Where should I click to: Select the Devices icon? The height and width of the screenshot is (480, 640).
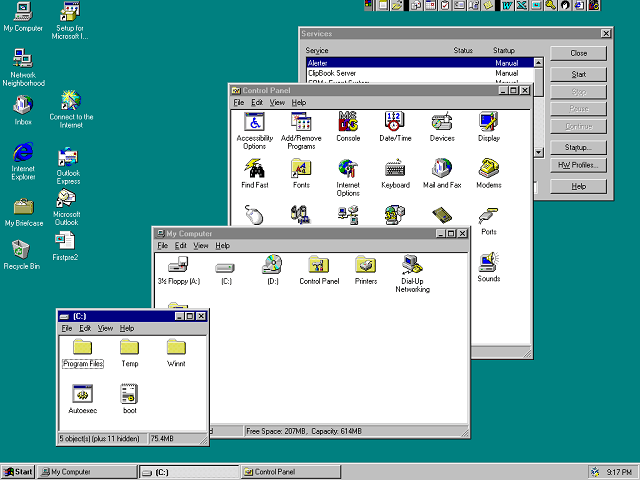(x=442, y=127)
